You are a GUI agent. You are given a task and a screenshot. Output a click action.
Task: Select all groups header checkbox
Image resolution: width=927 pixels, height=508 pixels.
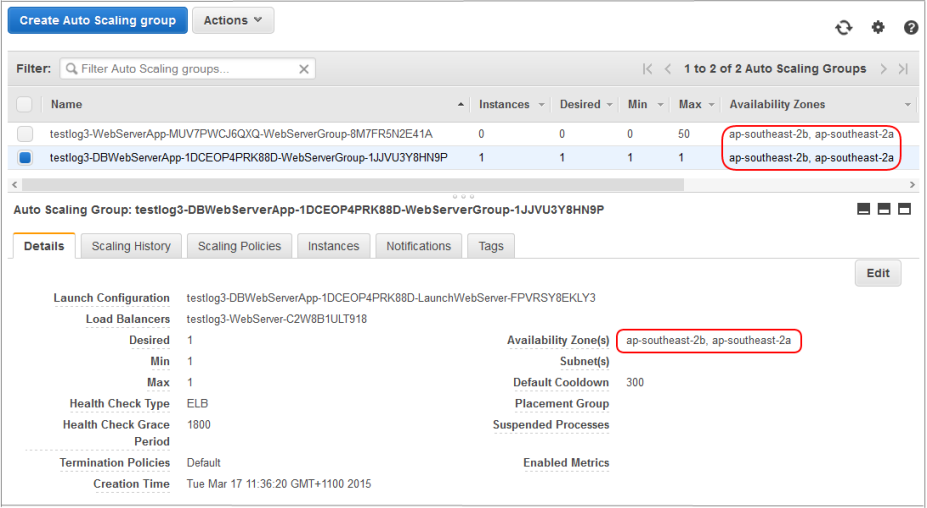pos(24,105)
